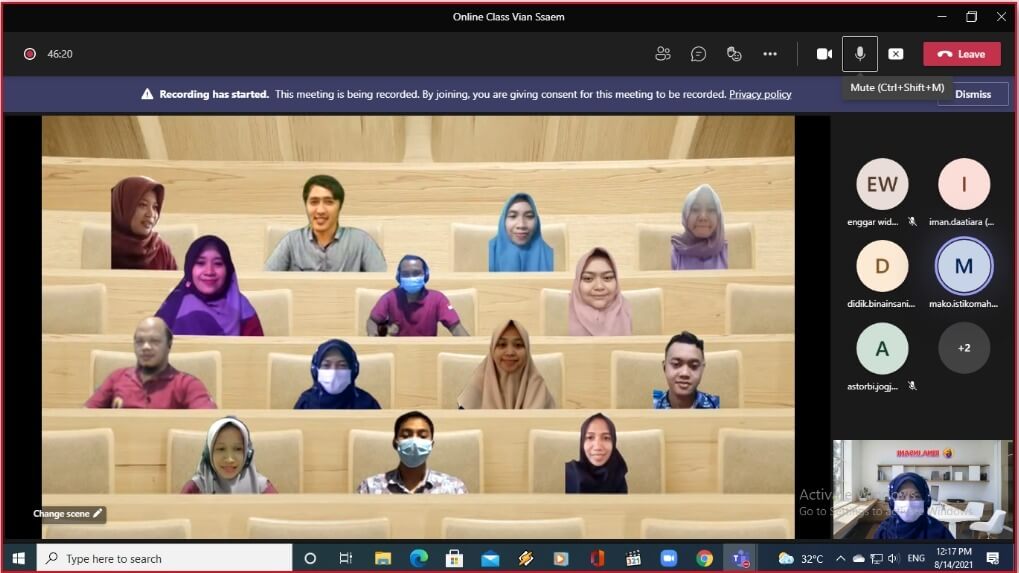Open the media player taskbar icon
1019x573 pixels.
pos(561,558)
